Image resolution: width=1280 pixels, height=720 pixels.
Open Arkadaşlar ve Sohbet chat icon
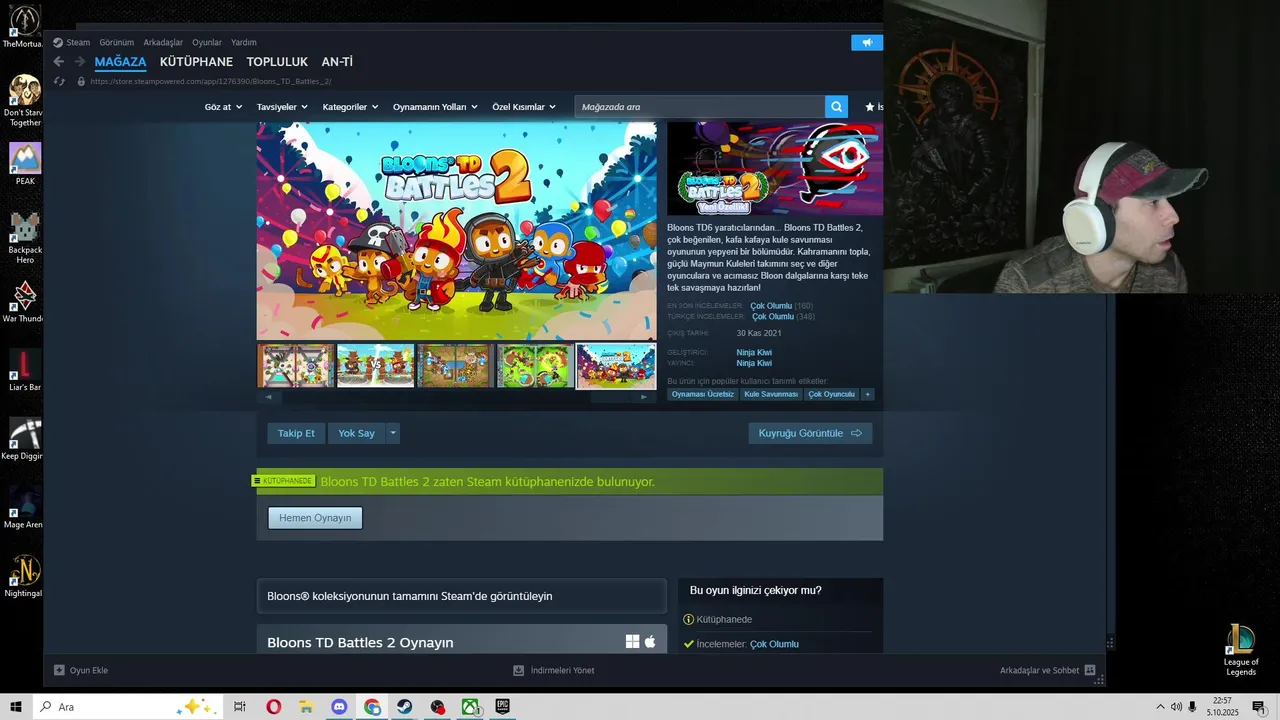(x=1090, y=670)
